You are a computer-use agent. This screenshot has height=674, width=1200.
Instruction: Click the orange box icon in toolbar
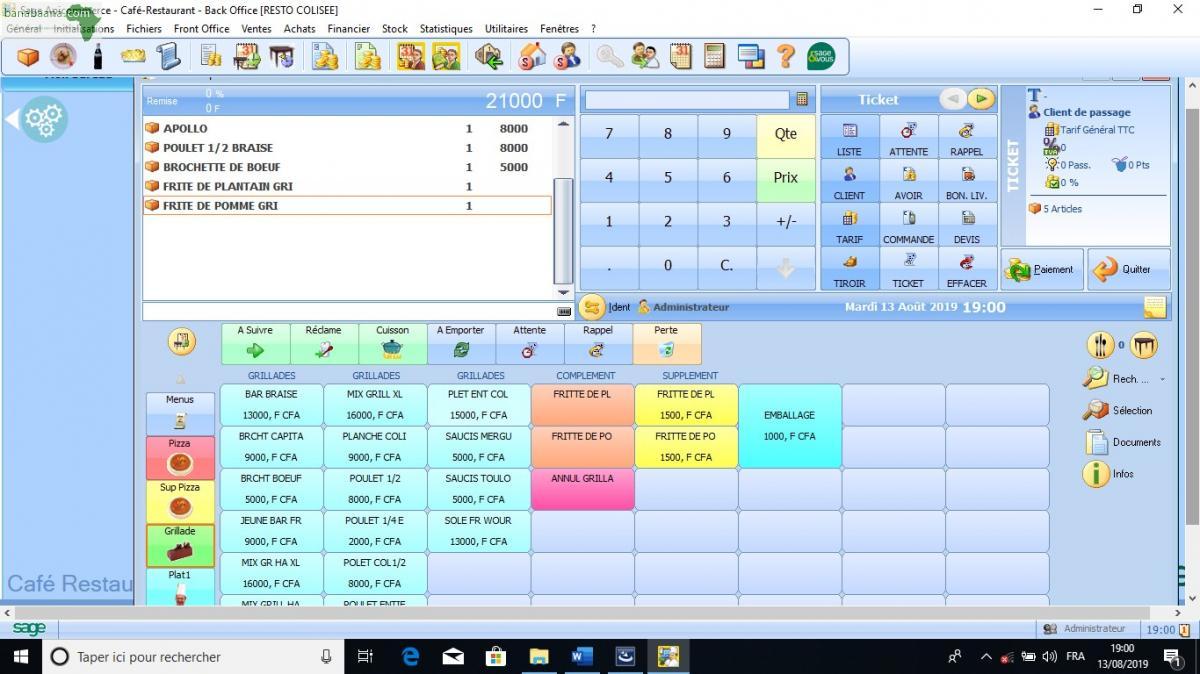(27, 57)
